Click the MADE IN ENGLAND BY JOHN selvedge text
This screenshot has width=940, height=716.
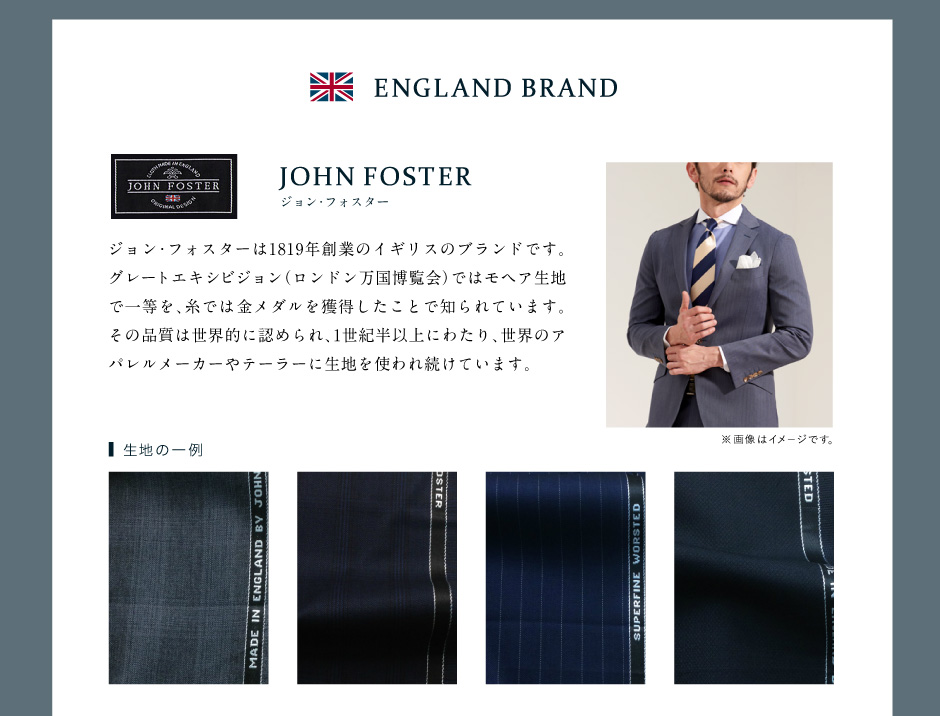pos(257,571)
